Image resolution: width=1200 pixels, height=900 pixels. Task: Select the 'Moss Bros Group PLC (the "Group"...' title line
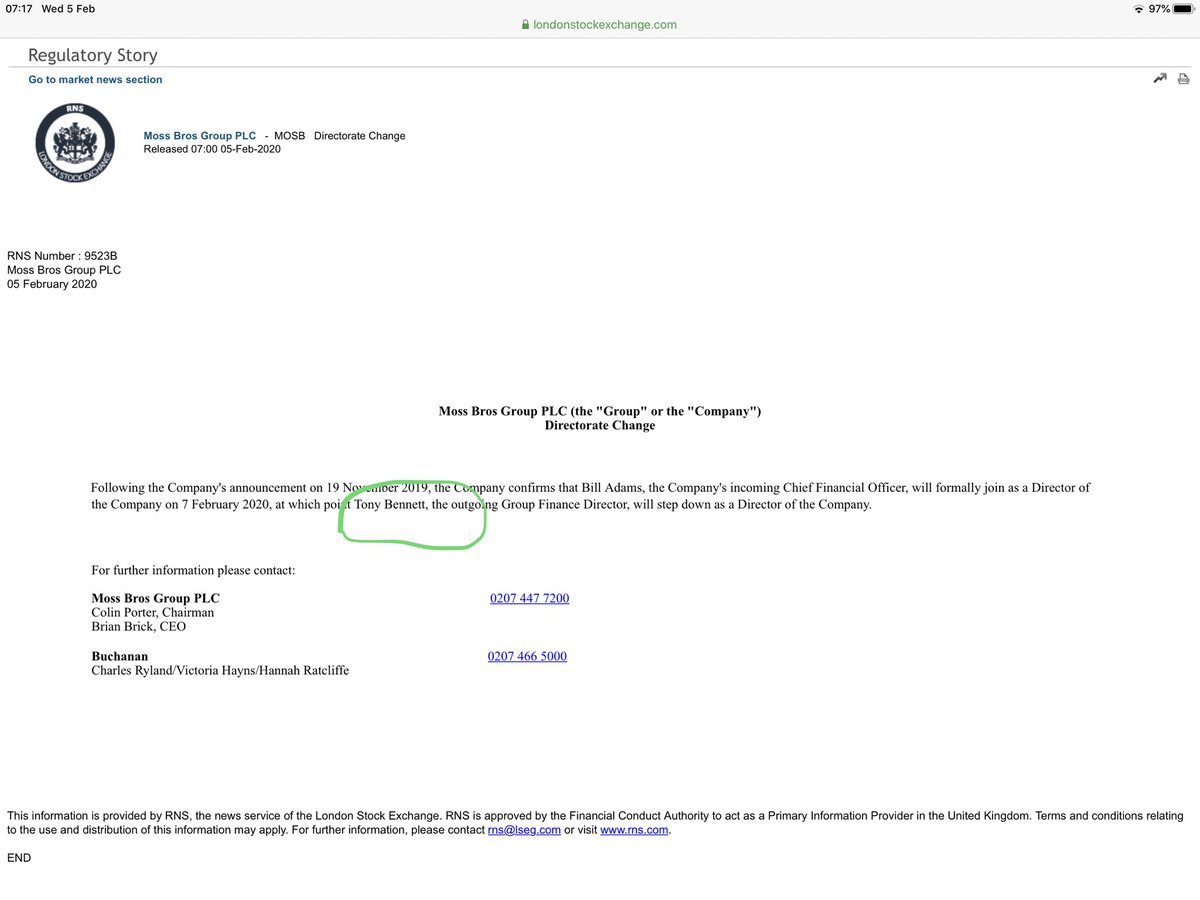tap(600, 411)
